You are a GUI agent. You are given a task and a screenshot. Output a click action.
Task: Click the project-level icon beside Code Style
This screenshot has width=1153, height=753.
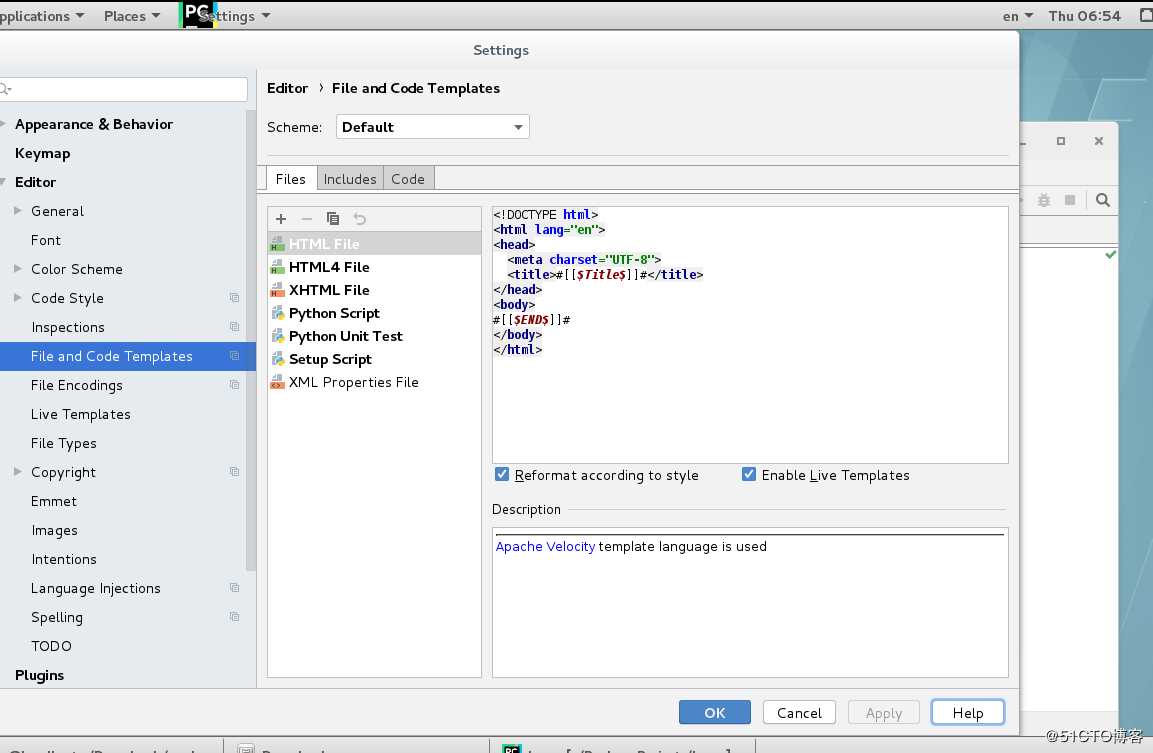click(235, 298)
